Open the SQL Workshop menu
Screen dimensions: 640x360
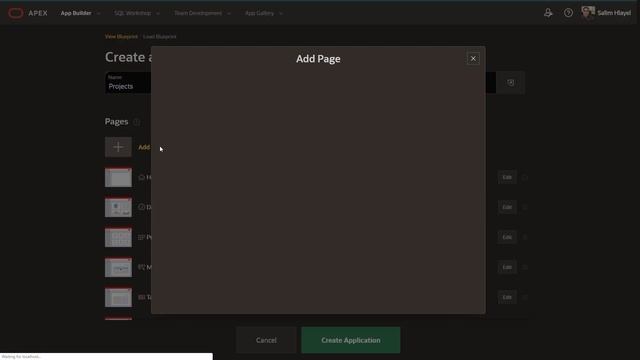(x=132, y=13)
